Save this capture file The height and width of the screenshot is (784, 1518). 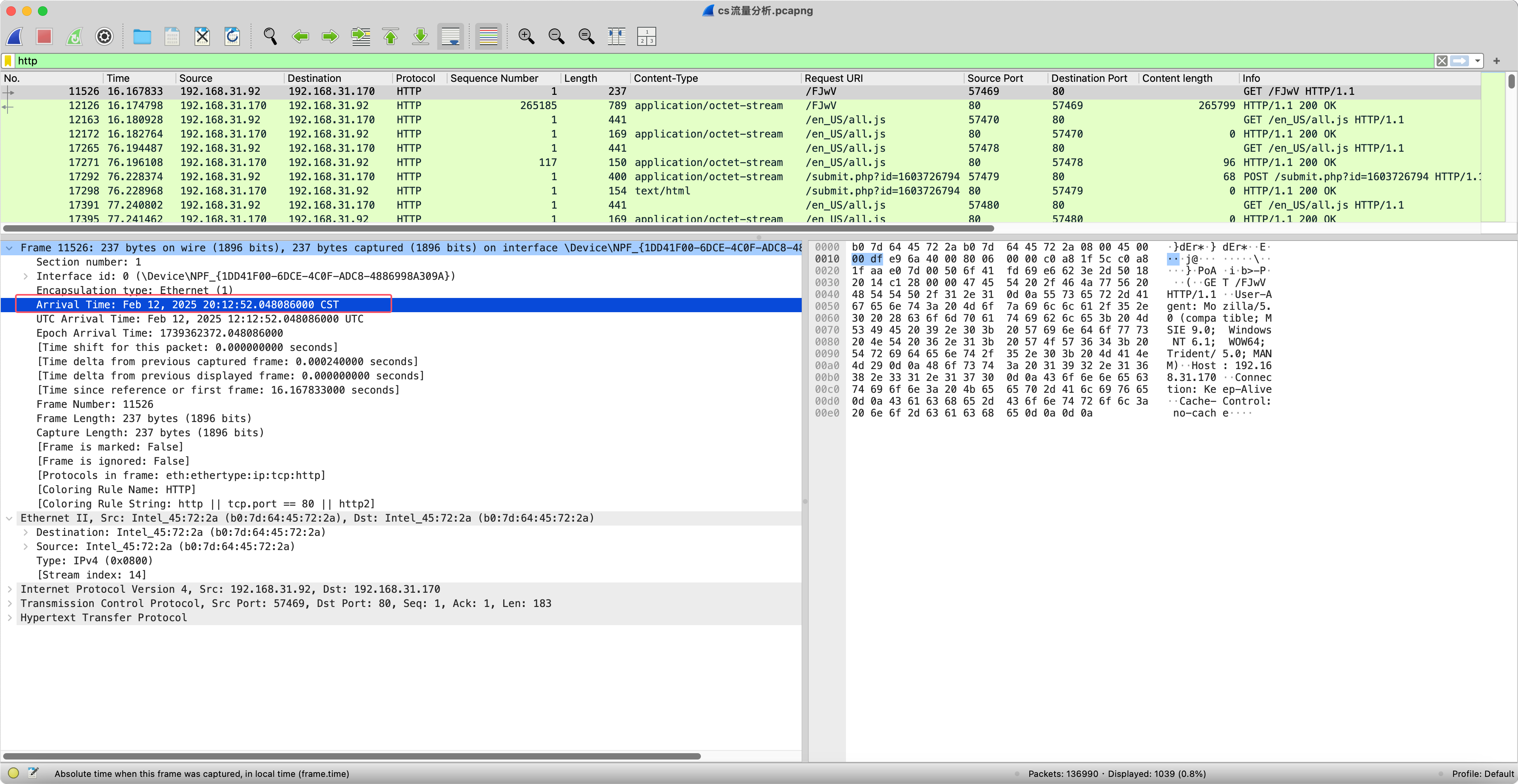click(172, 36)
